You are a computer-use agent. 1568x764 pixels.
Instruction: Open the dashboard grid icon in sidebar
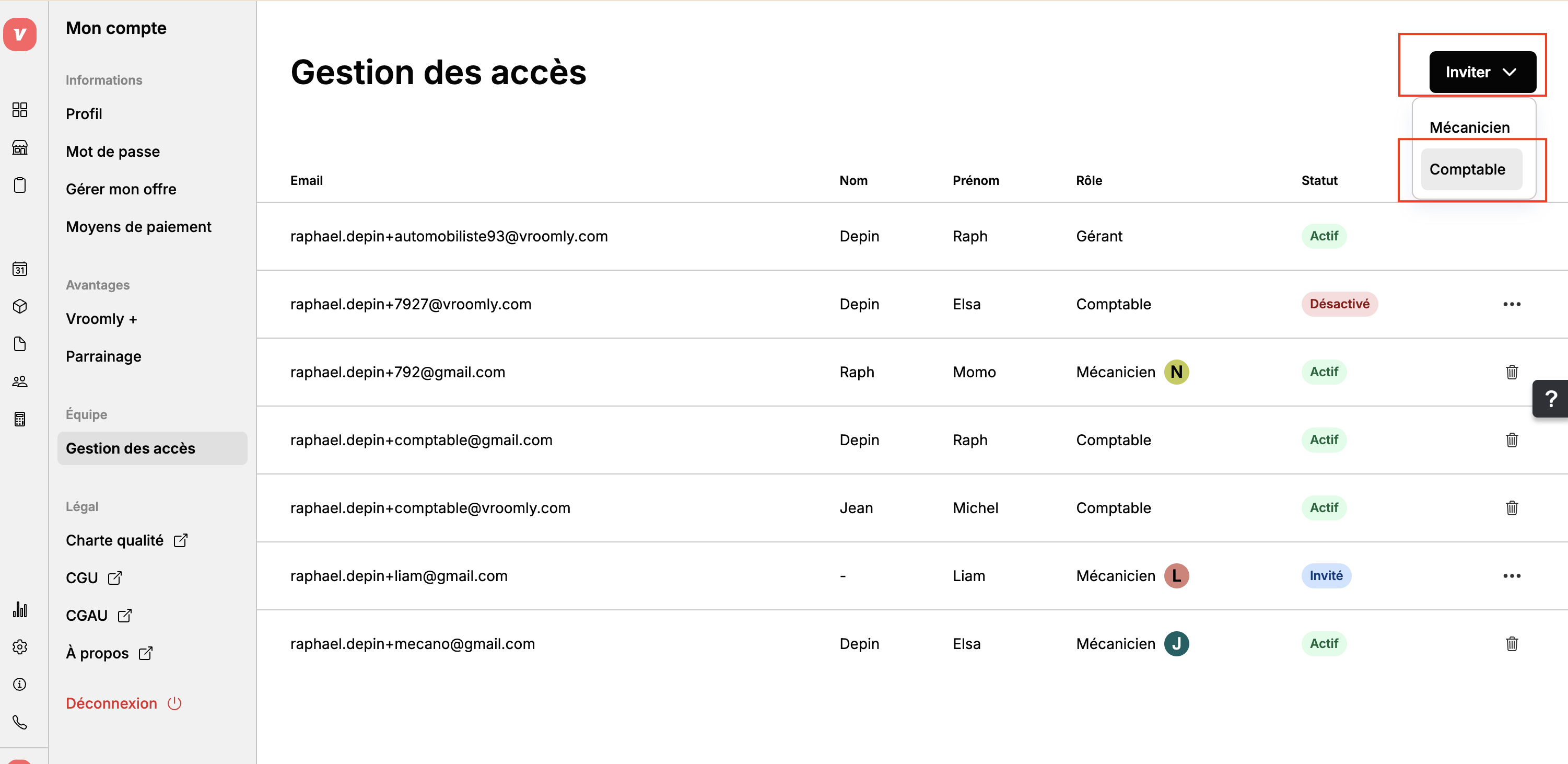tap(19, 110)
